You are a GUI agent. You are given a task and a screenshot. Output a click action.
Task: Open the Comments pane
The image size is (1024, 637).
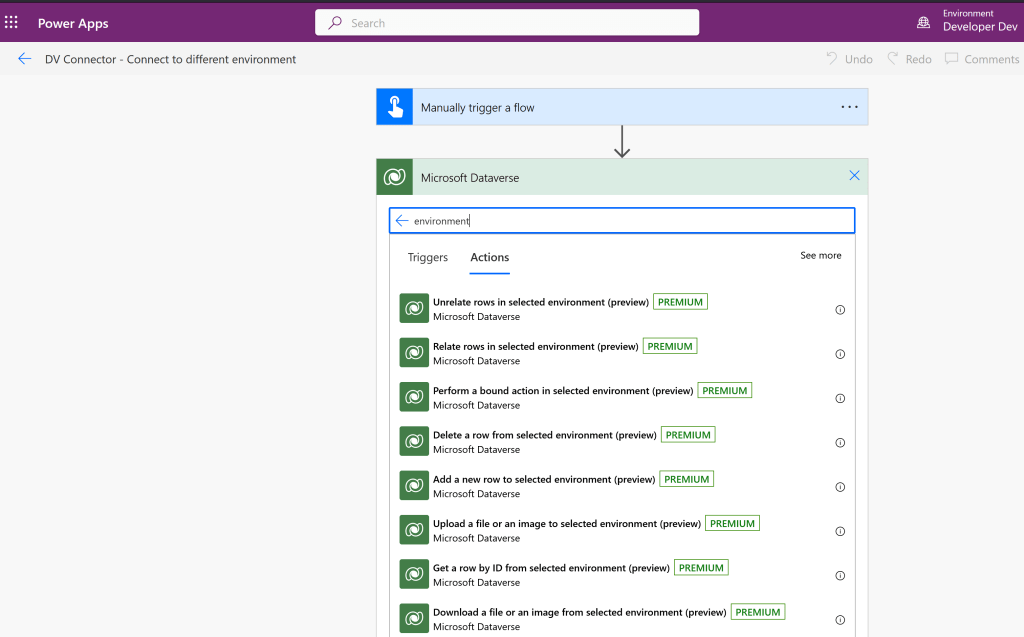981,59
